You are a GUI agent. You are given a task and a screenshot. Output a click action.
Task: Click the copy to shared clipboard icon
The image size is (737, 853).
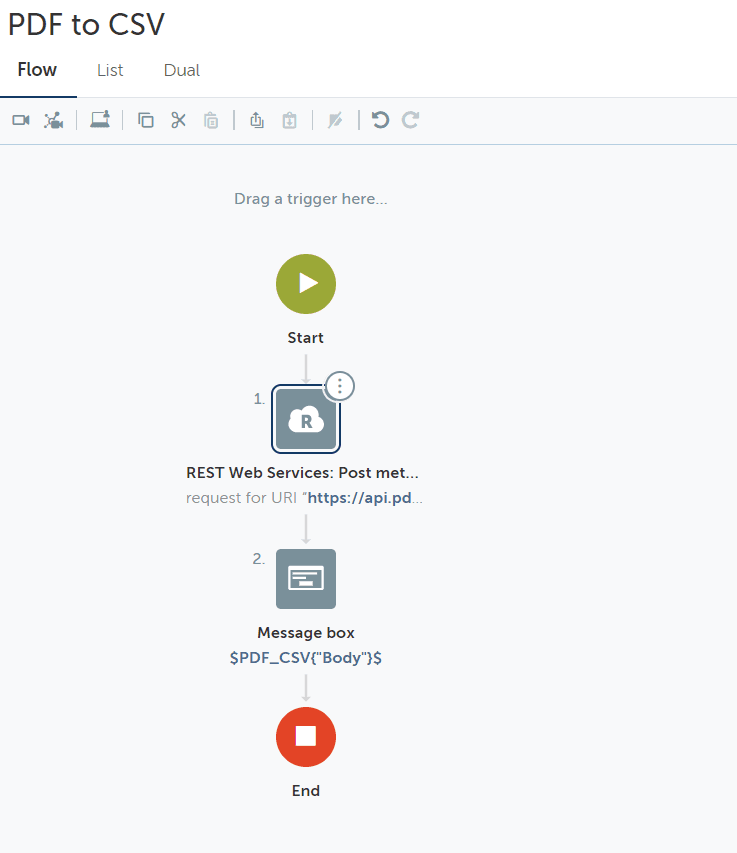(257, 120)
